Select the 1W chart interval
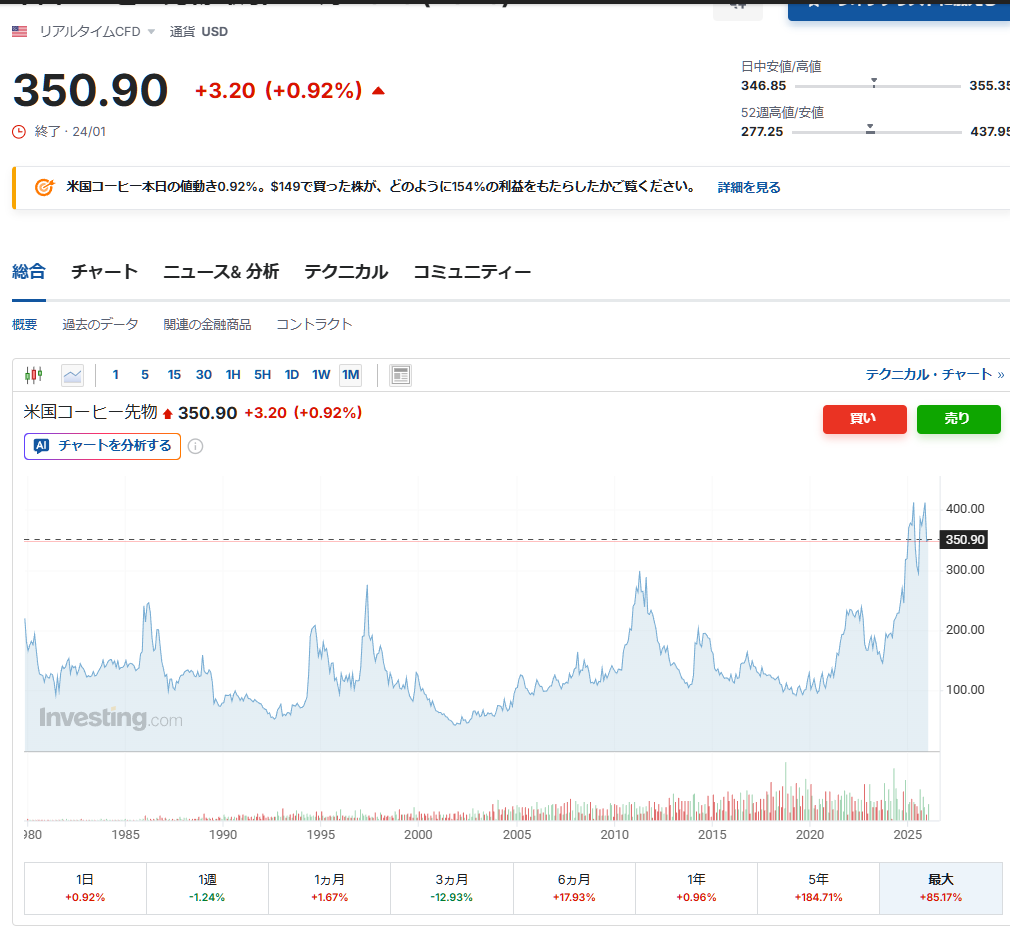This screenshot has height=928, width=1010. tap(321, 375)
